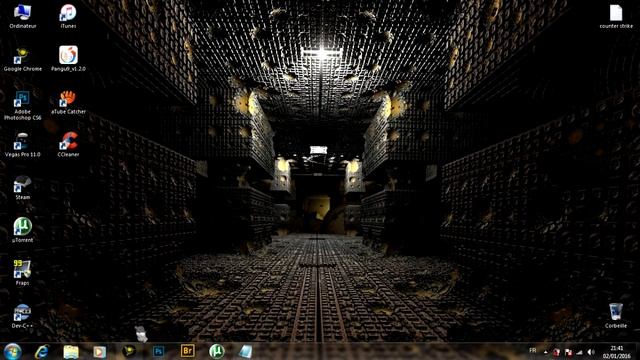640x360 pixels.
Task: Open Windows Media Player from taskbar
Action: click(x=99, y=351)
